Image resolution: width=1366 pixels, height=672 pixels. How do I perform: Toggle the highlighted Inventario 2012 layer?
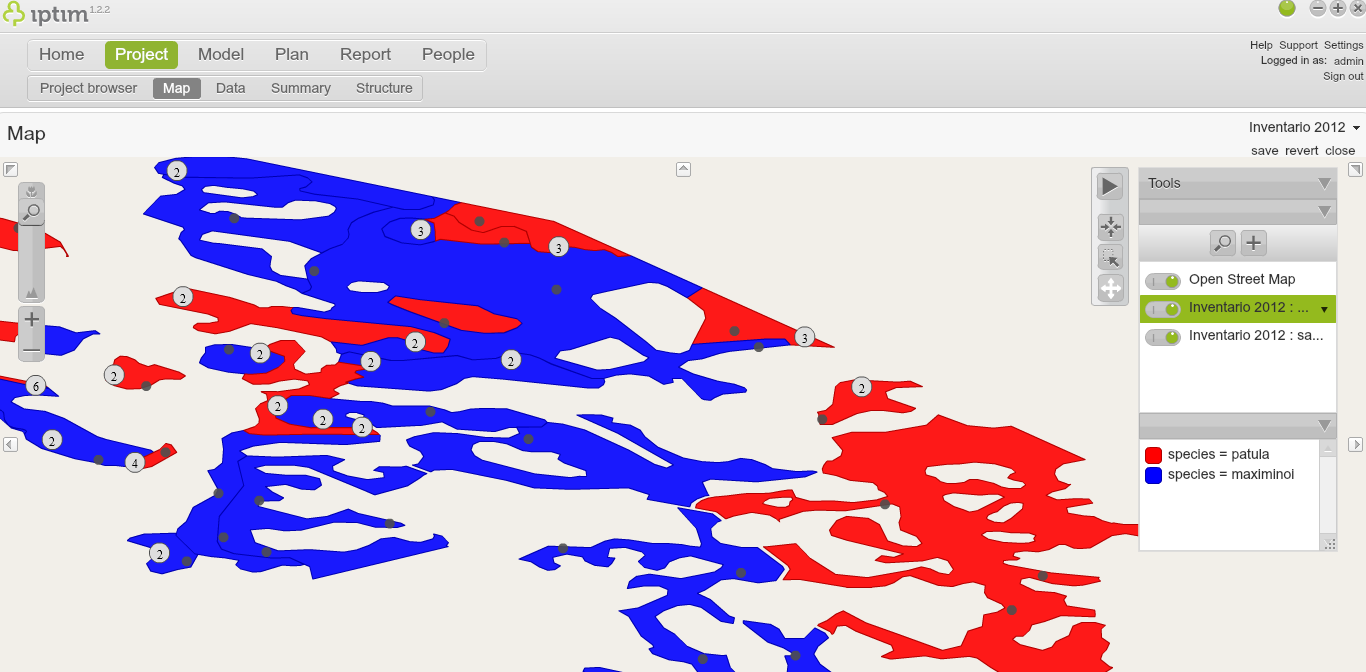pos(1163,309)
